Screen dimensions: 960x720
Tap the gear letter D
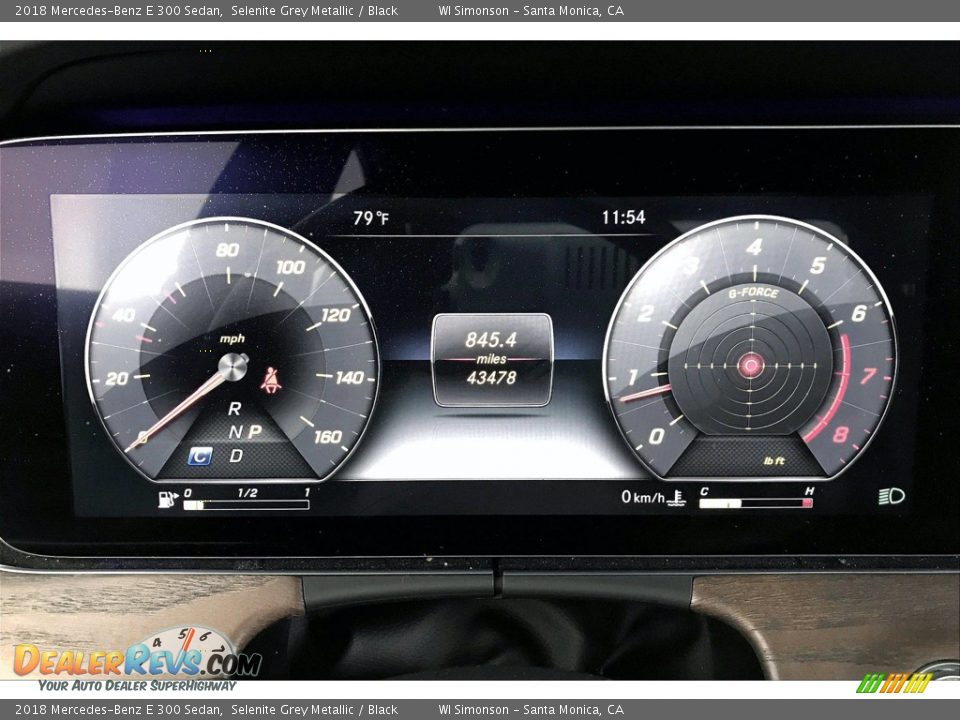click(236, 456)
